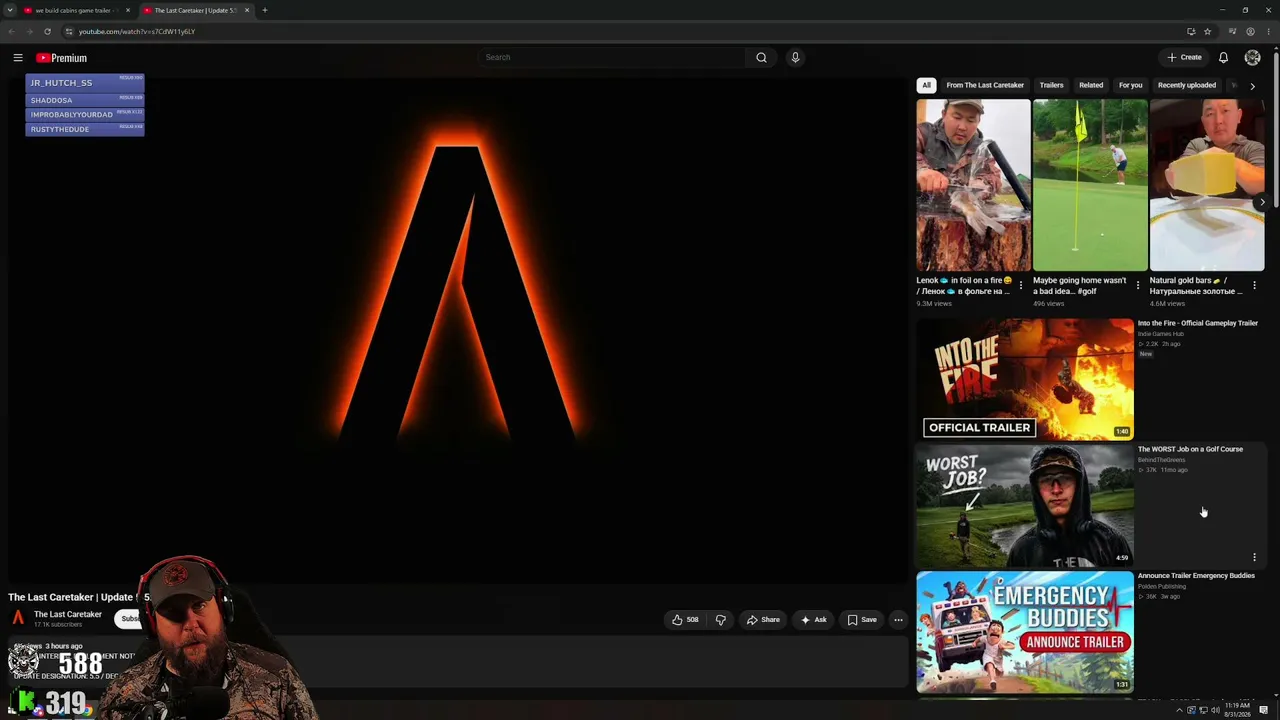Select the For you filter chip

point(1130,85)
